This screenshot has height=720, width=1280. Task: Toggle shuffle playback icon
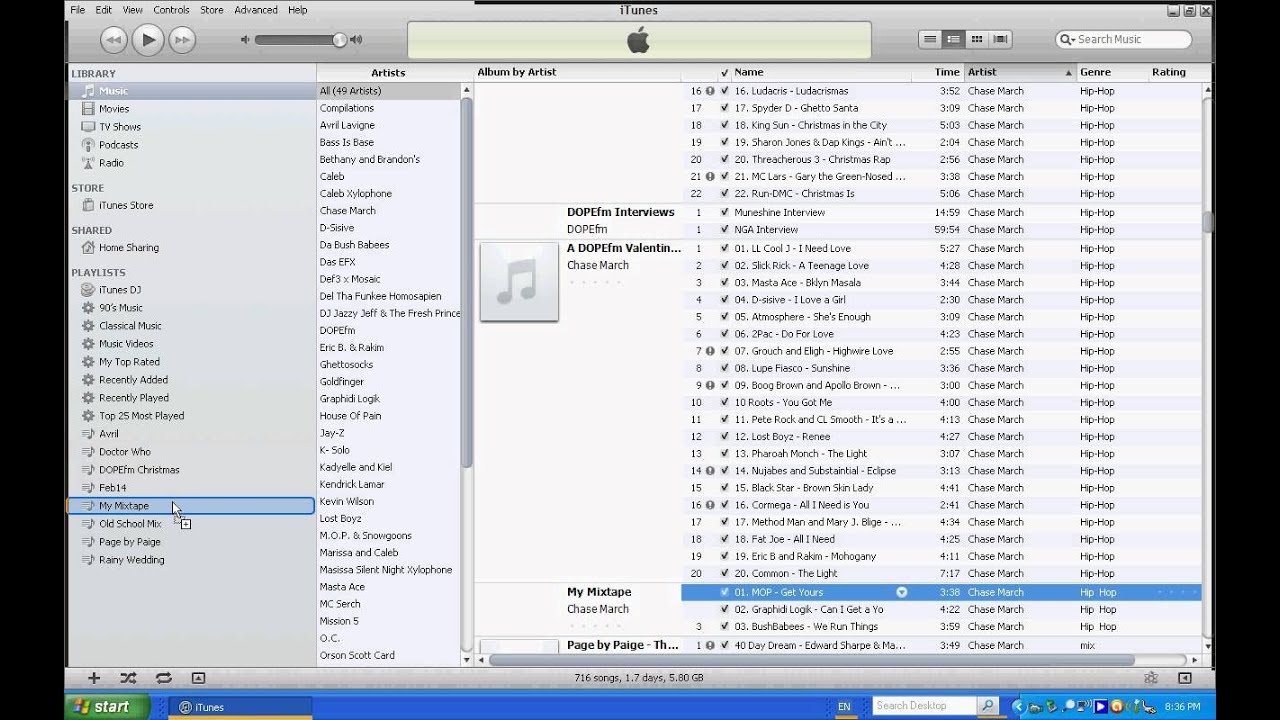128,677
